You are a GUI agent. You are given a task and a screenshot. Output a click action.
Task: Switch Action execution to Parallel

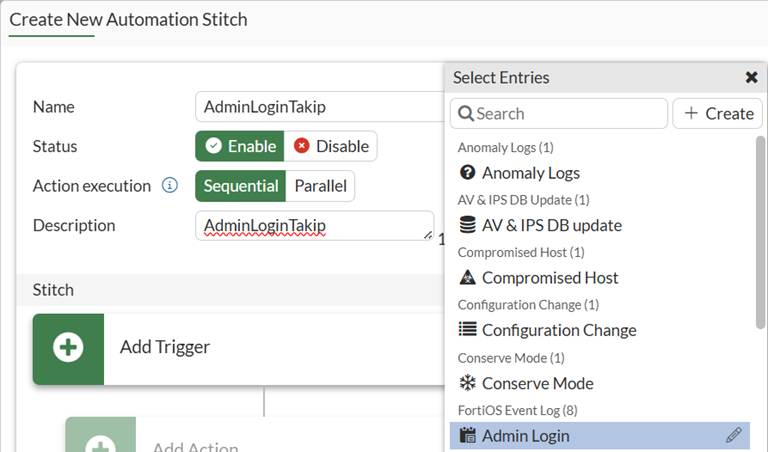(x=320, y=186)
